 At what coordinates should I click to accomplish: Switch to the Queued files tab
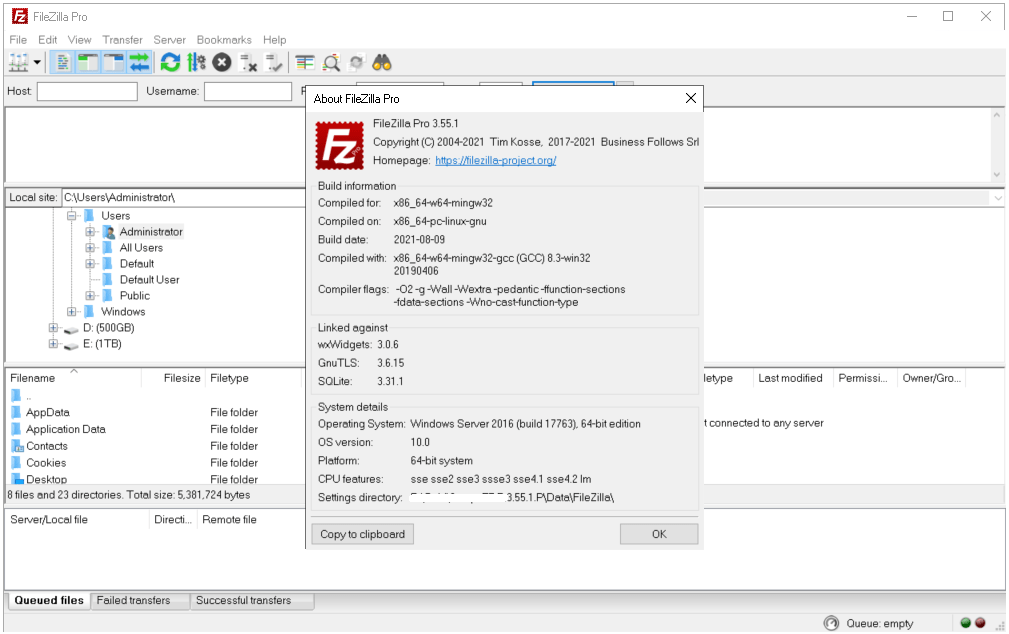(x=49, y=601)
